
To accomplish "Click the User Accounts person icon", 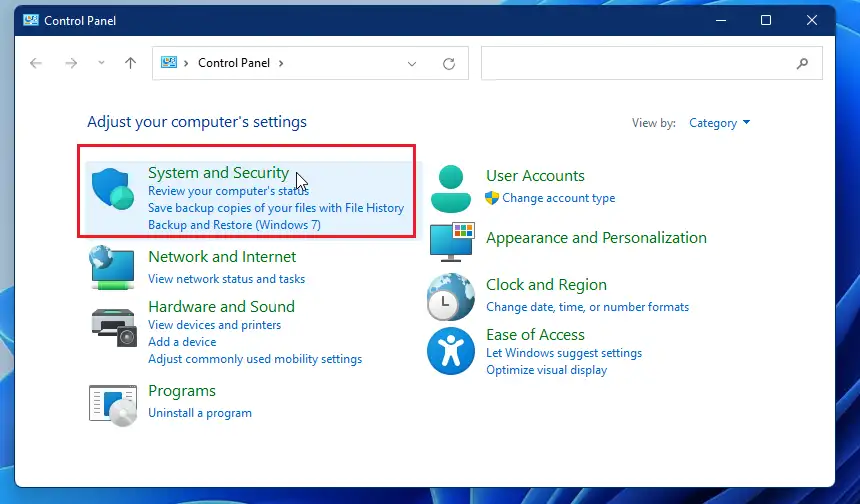I will 451,189.
